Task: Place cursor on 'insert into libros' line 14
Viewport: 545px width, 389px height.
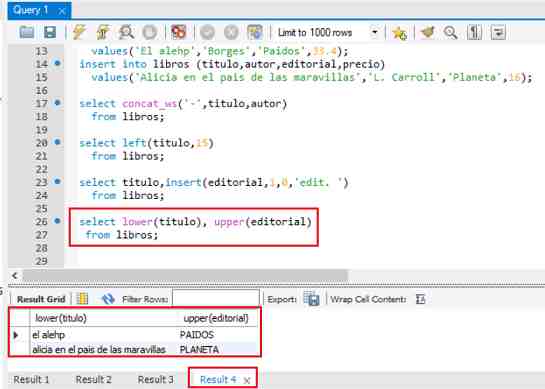Action: [232, 64]
